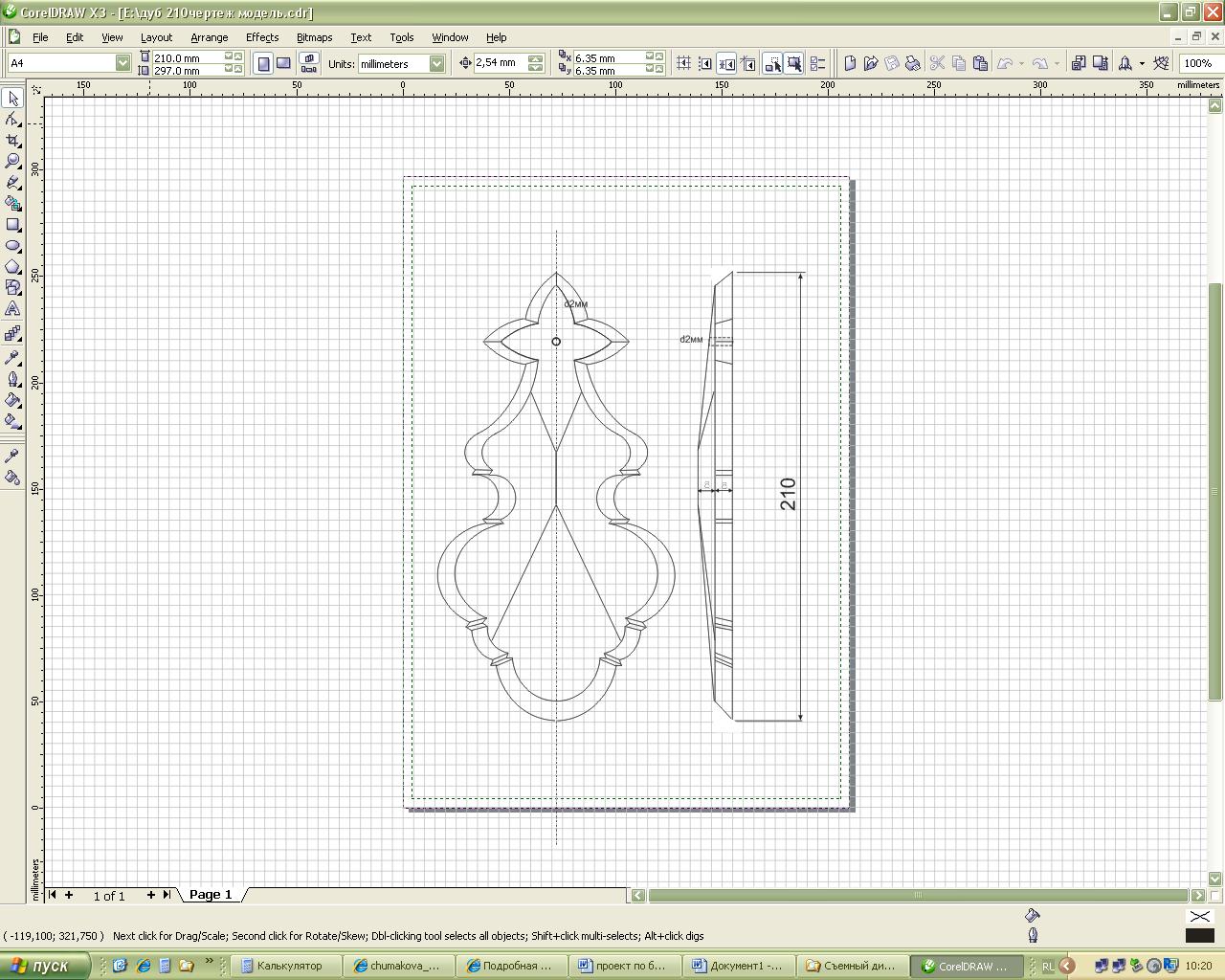Switch to the Page 1 tab

point(211,895)
